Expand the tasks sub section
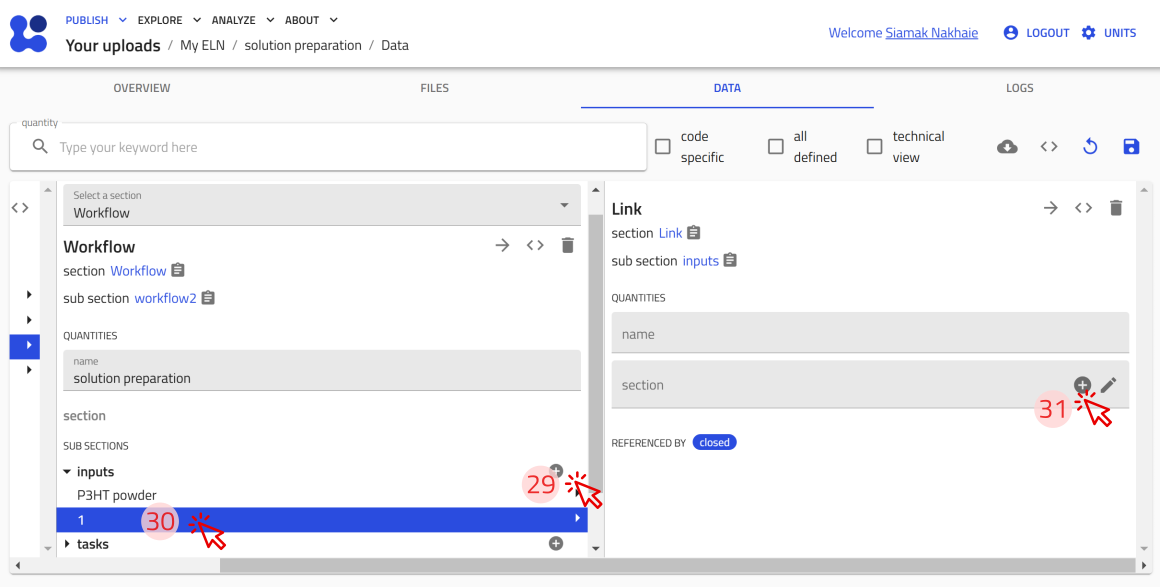 (67, 544)
